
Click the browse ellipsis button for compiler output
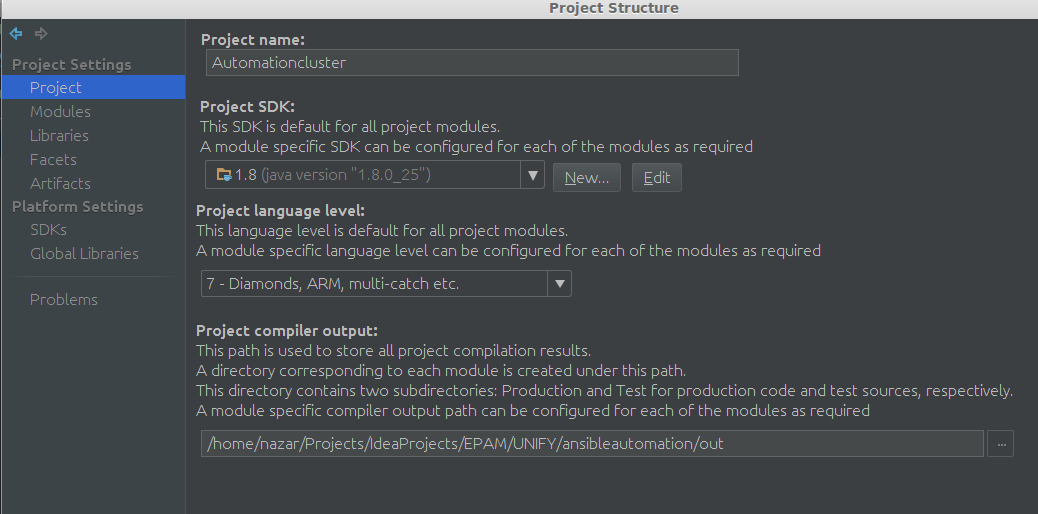[1000, 444]
